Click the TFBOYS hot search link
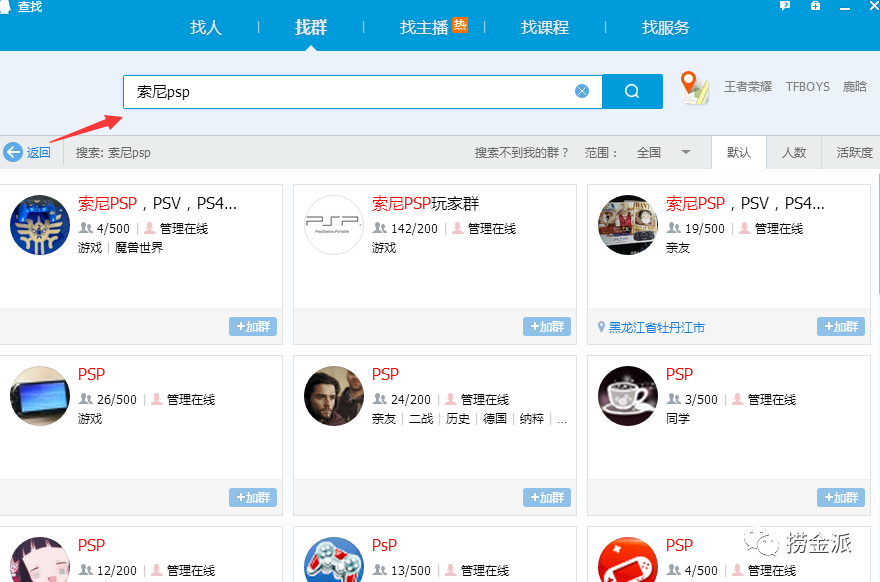This screenshot has width=880, height=582. [807, 87]
